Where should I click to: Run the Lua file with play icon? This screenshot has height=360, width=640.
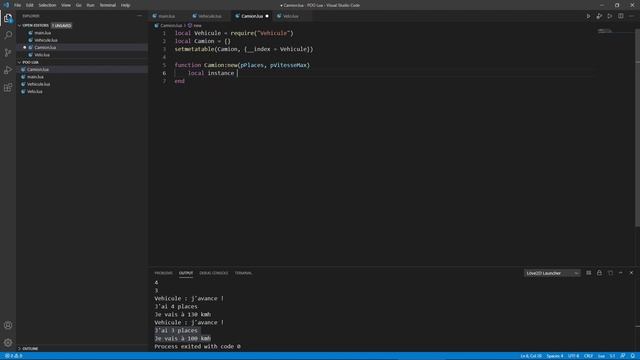[588, 16]
